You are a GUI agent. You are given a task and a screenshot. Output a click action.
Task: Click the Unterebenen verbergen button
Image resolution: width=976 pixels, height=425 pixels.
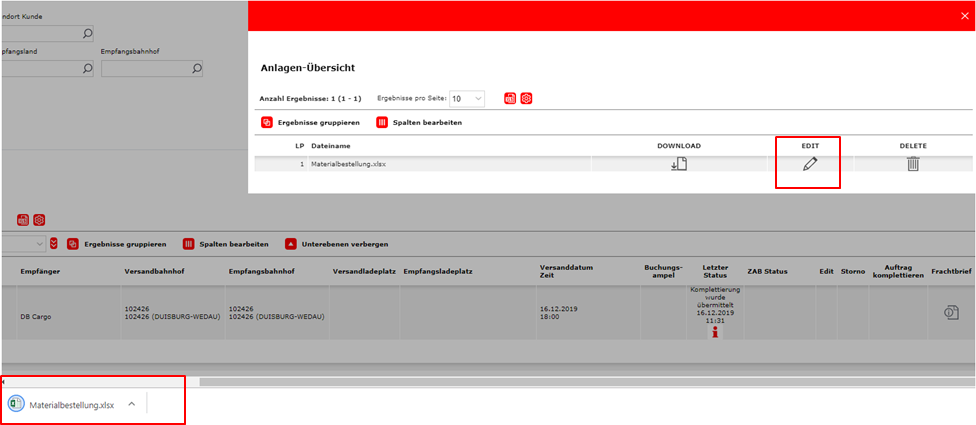pyautogui.click(x=337, y=244)
